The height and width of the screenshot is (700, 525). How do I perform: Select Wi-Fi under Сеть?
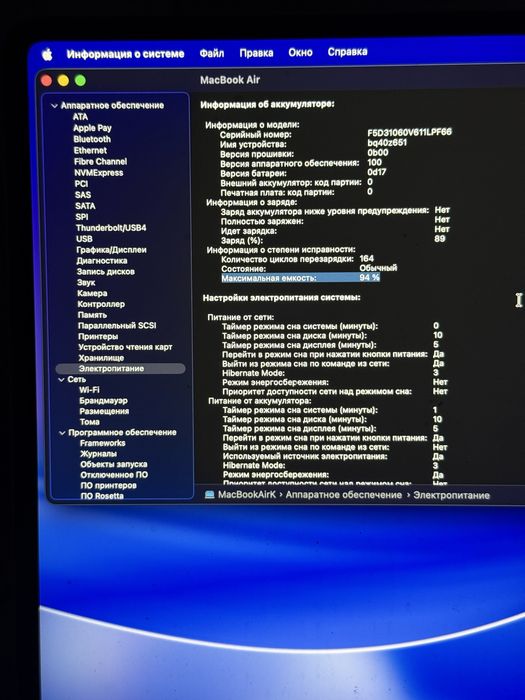[x=89, y=390]
